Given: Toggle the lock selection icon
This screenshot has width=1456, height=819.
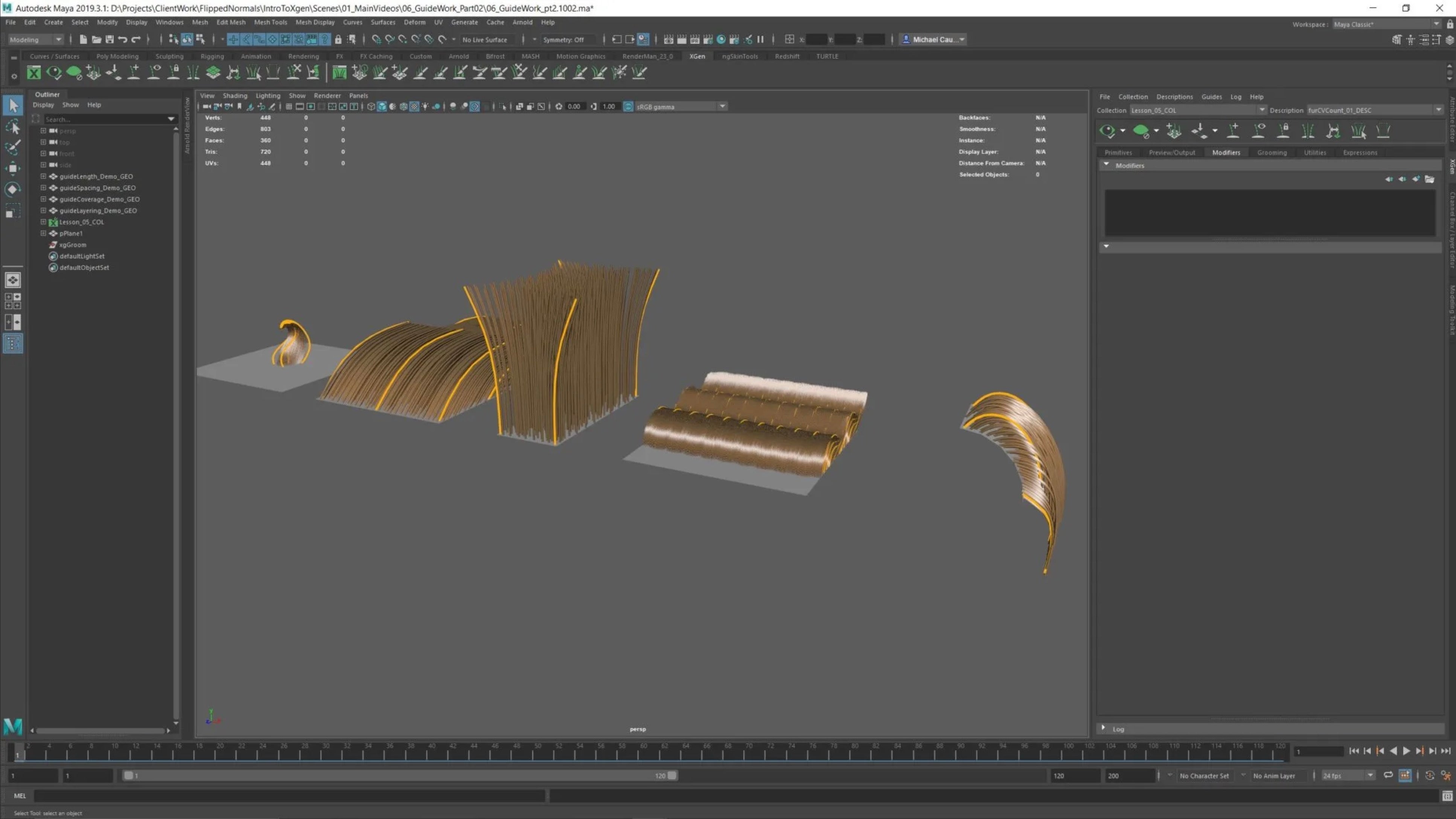Looking at the screenshot, I should pyautogui.click(x=338, y=39).
